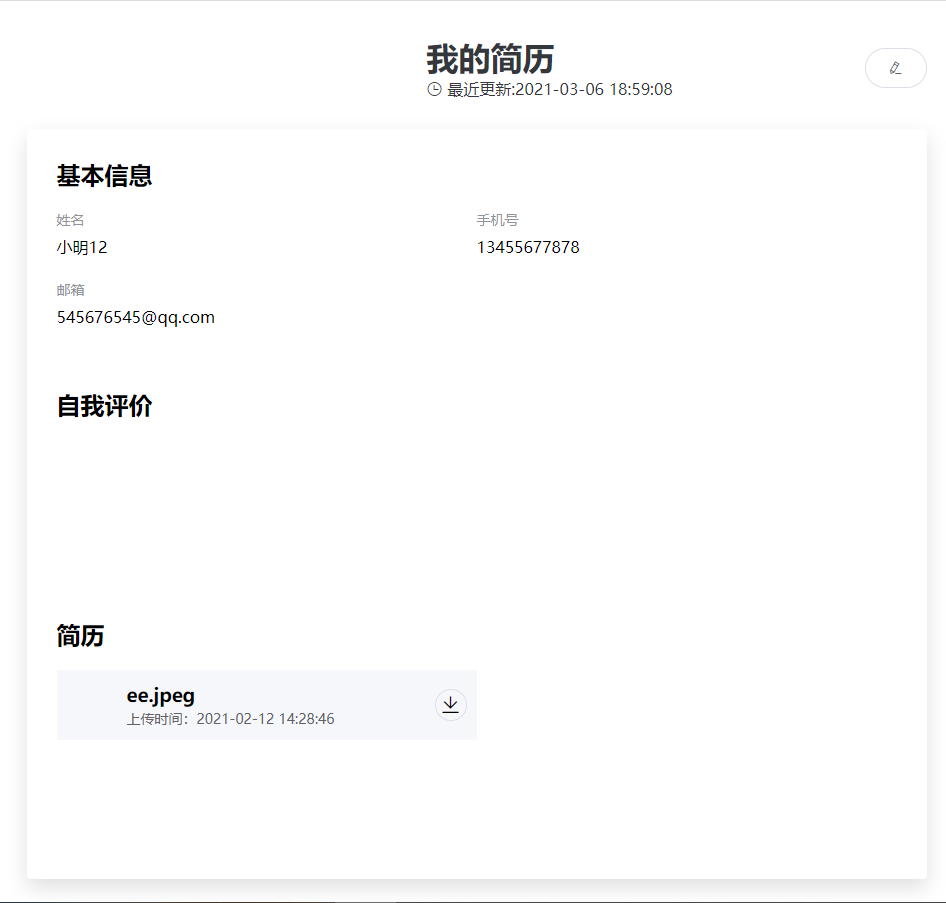Click the edit resume pencil icon
The height and width of the screenshot is (903, 946).
895,68
